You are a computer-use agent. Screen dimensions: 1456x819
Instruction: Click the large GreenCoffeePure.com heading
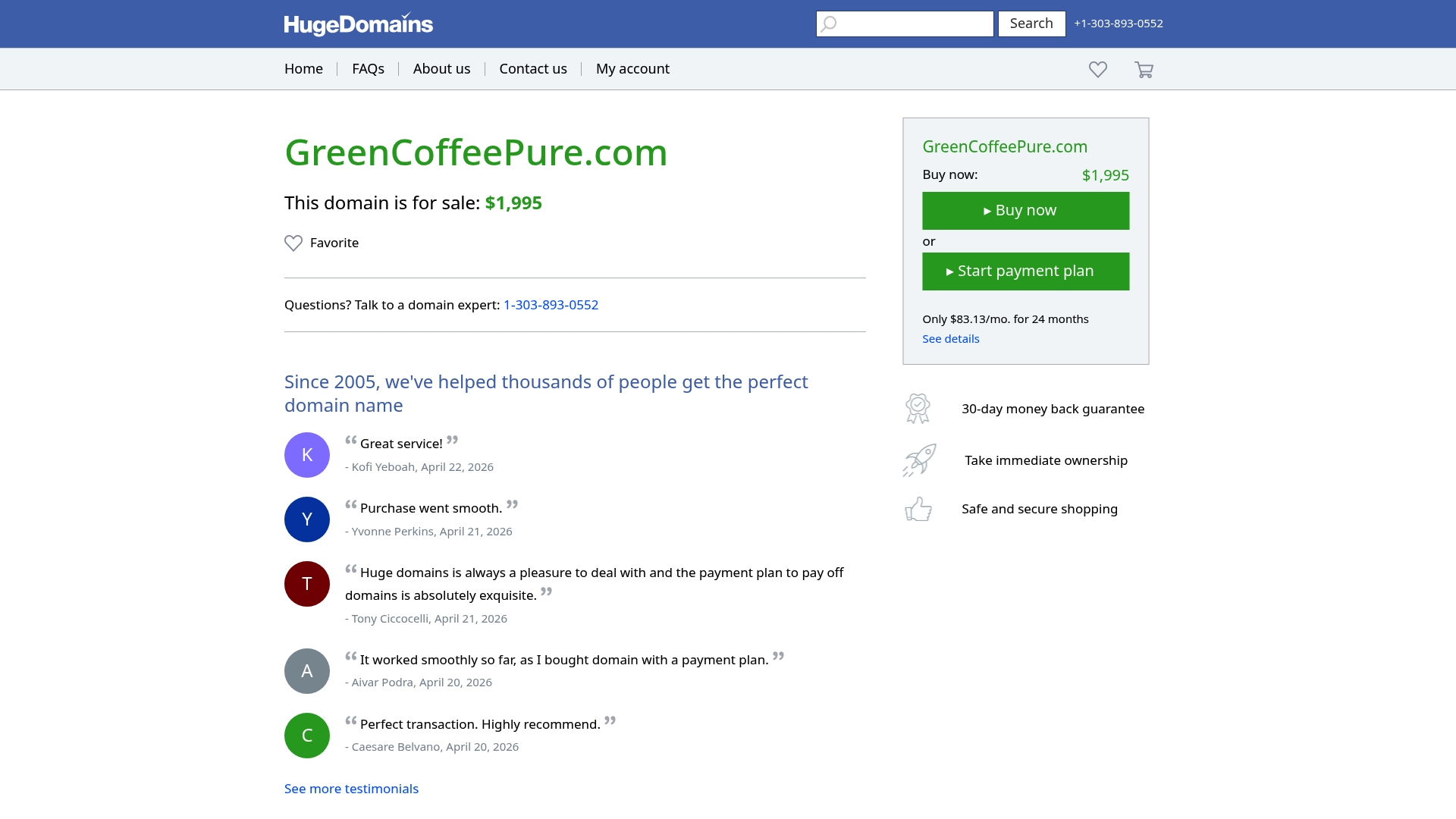pos(475,152)
